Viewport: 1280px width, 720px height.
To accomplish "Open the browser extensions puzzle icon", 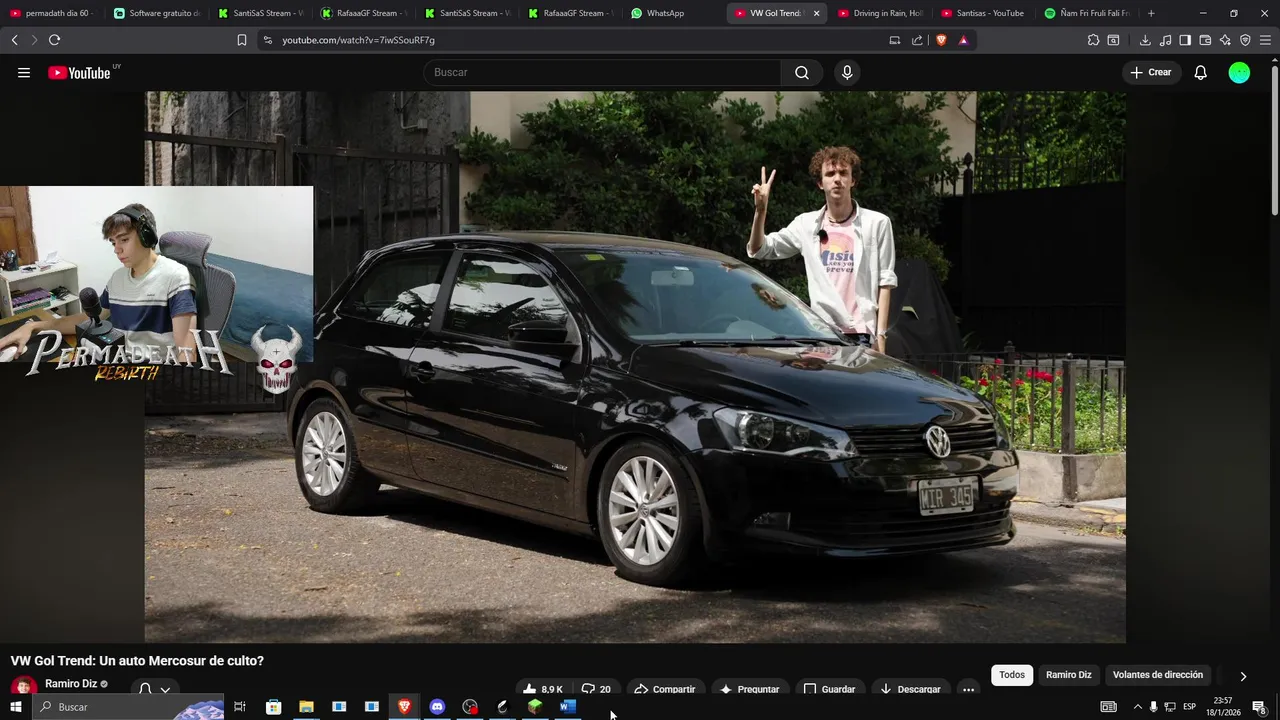I will tap(1093, 40).
